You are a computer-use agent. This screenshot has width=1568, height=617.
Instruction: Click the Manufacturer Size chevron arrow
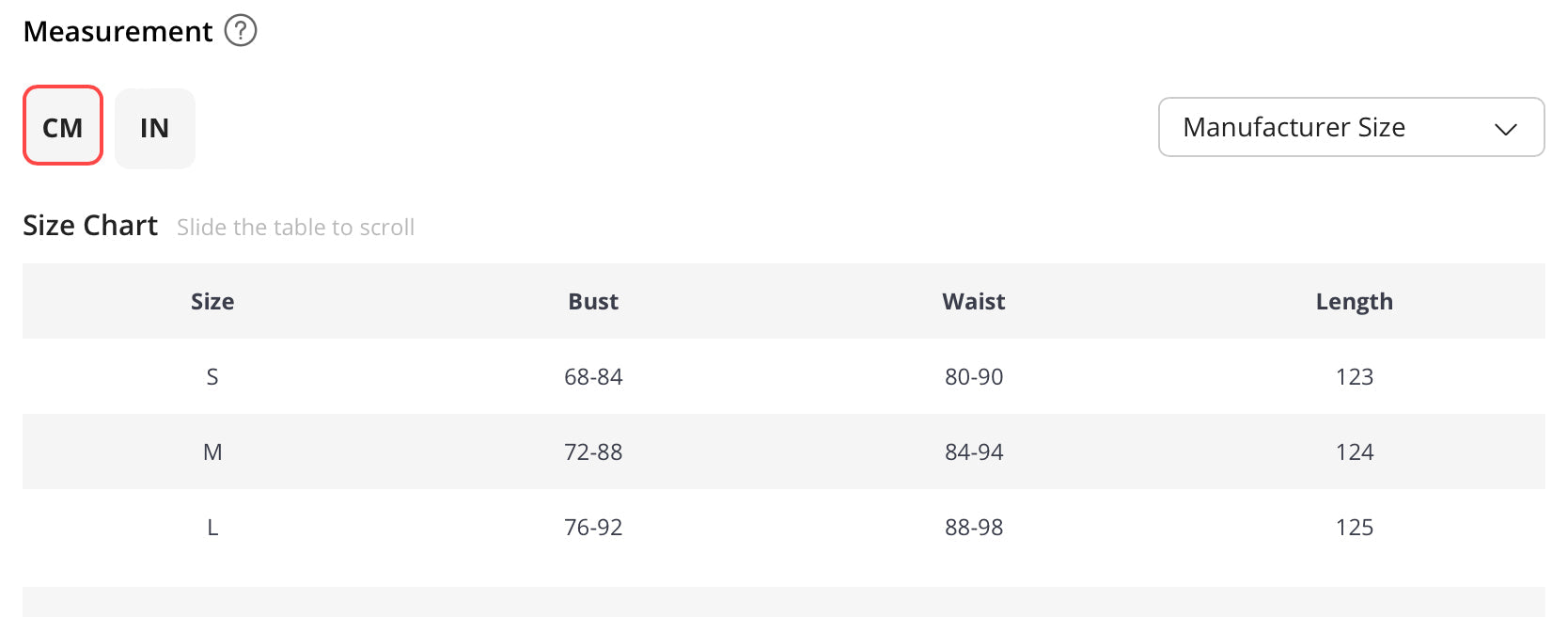[1506, 129]
